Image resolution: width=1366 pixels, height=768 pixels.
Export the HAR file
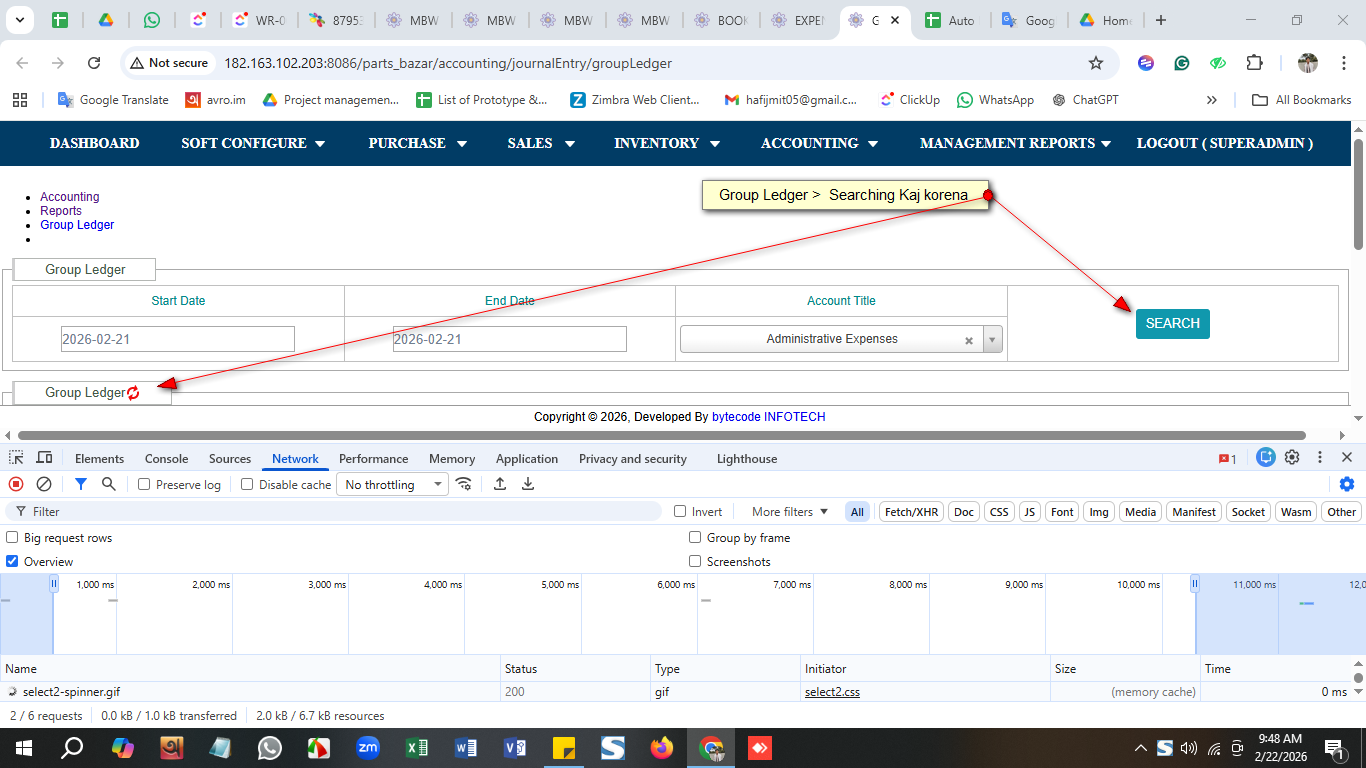[x=528, y=484]
